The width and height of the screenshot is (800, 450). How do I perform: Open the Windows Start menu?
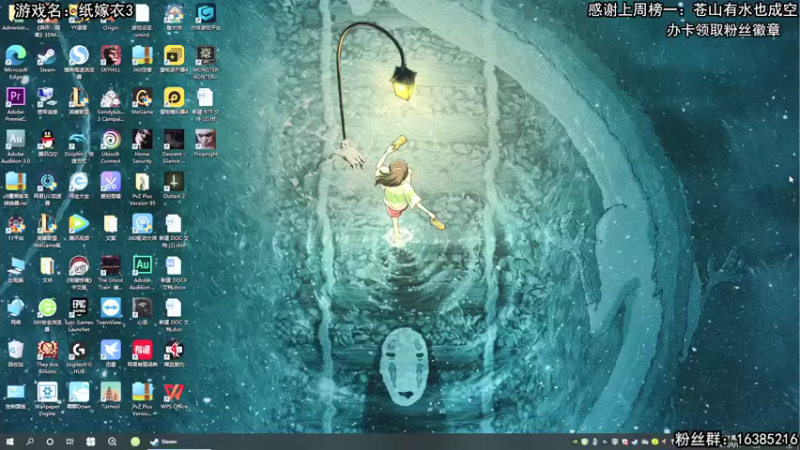tap(10, 442)
